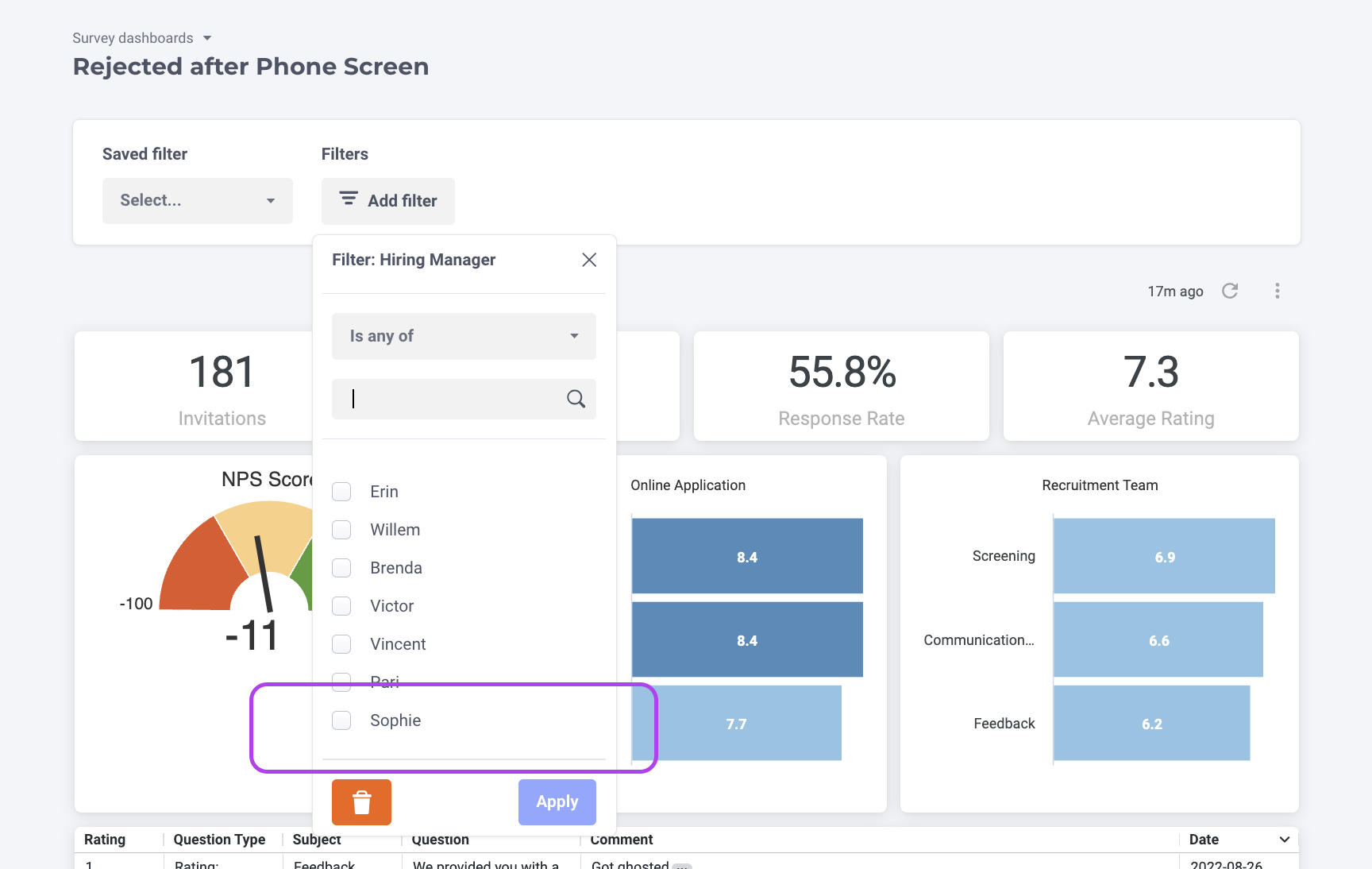
Task: Close the Hiring Manager filter popup
Action: point(589,260)
